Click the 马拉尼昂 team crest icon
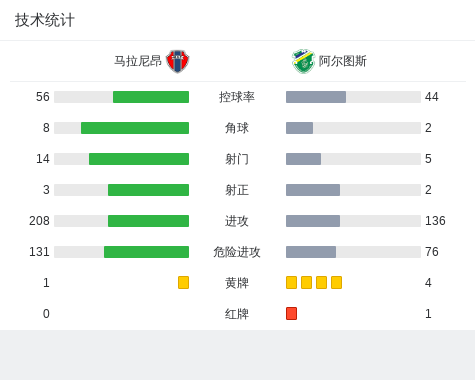Viewport: 475px width, 380px height. (178, 61)
